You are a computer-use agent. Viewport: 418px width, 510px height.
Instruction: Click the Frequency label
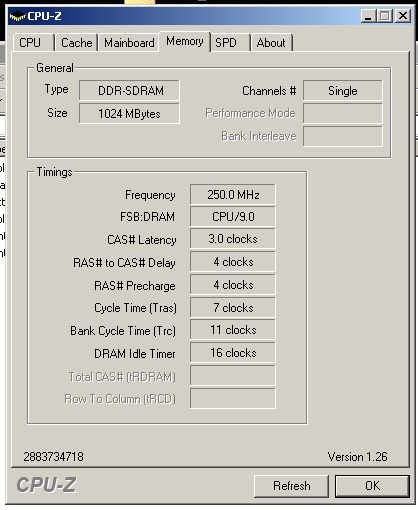(x=150, y=195)
